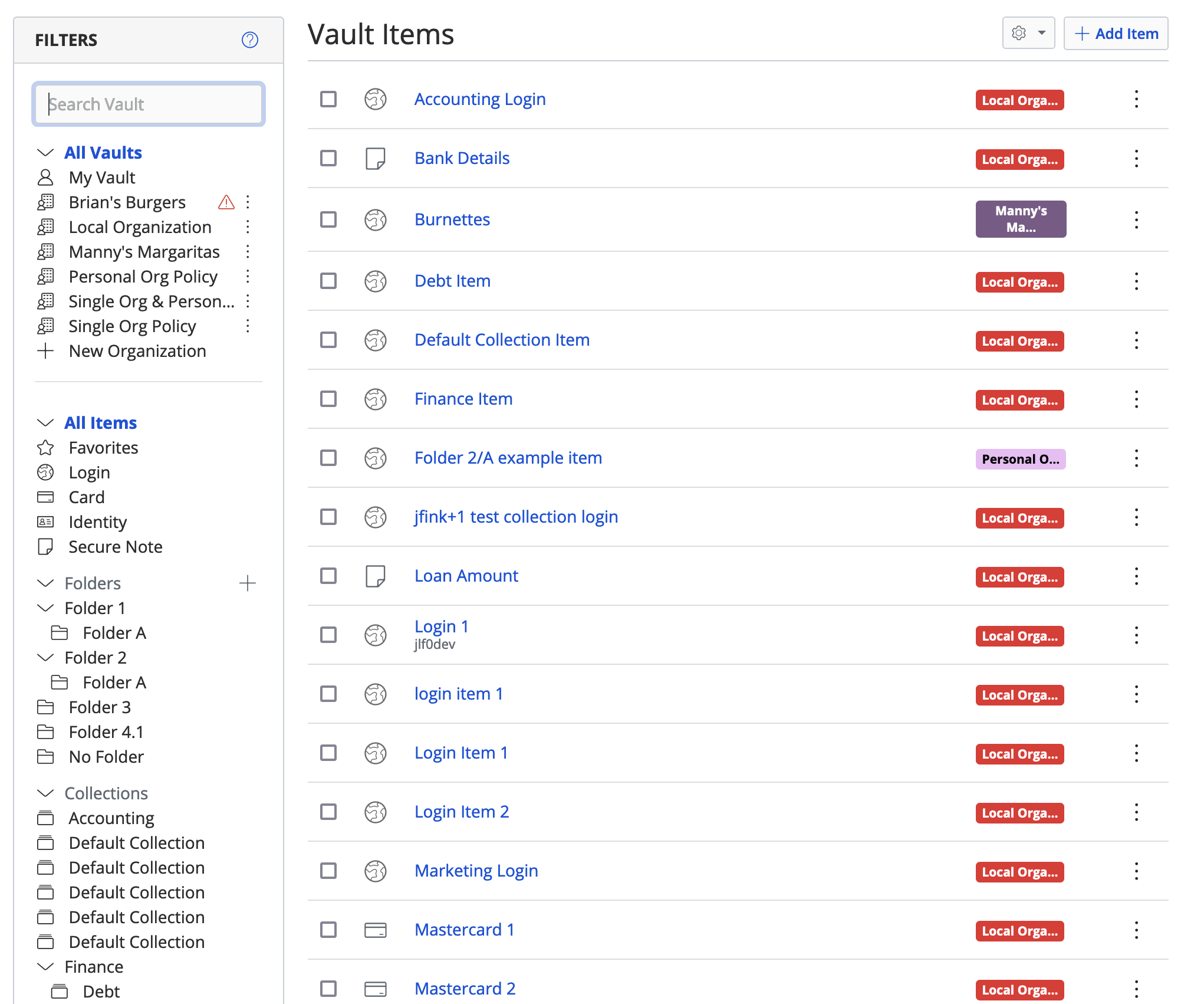Check the Accounting Login checkbox
Image resolution: width=1204 pixels, height=1004 pixels.
click(328, 99)
